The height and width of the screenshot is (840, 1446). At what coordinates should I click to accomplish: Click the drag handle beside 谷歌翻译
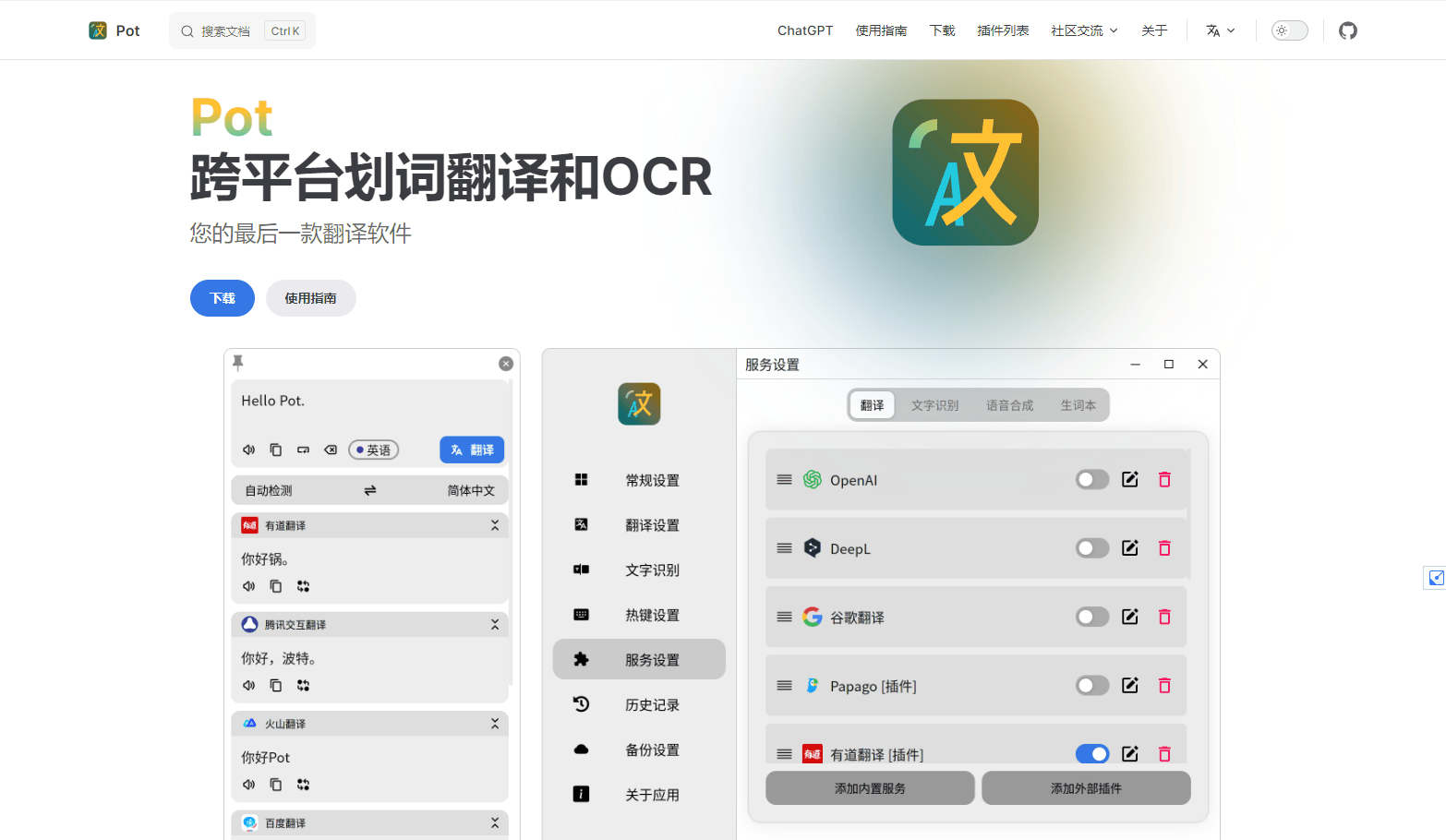click(784, 617)
